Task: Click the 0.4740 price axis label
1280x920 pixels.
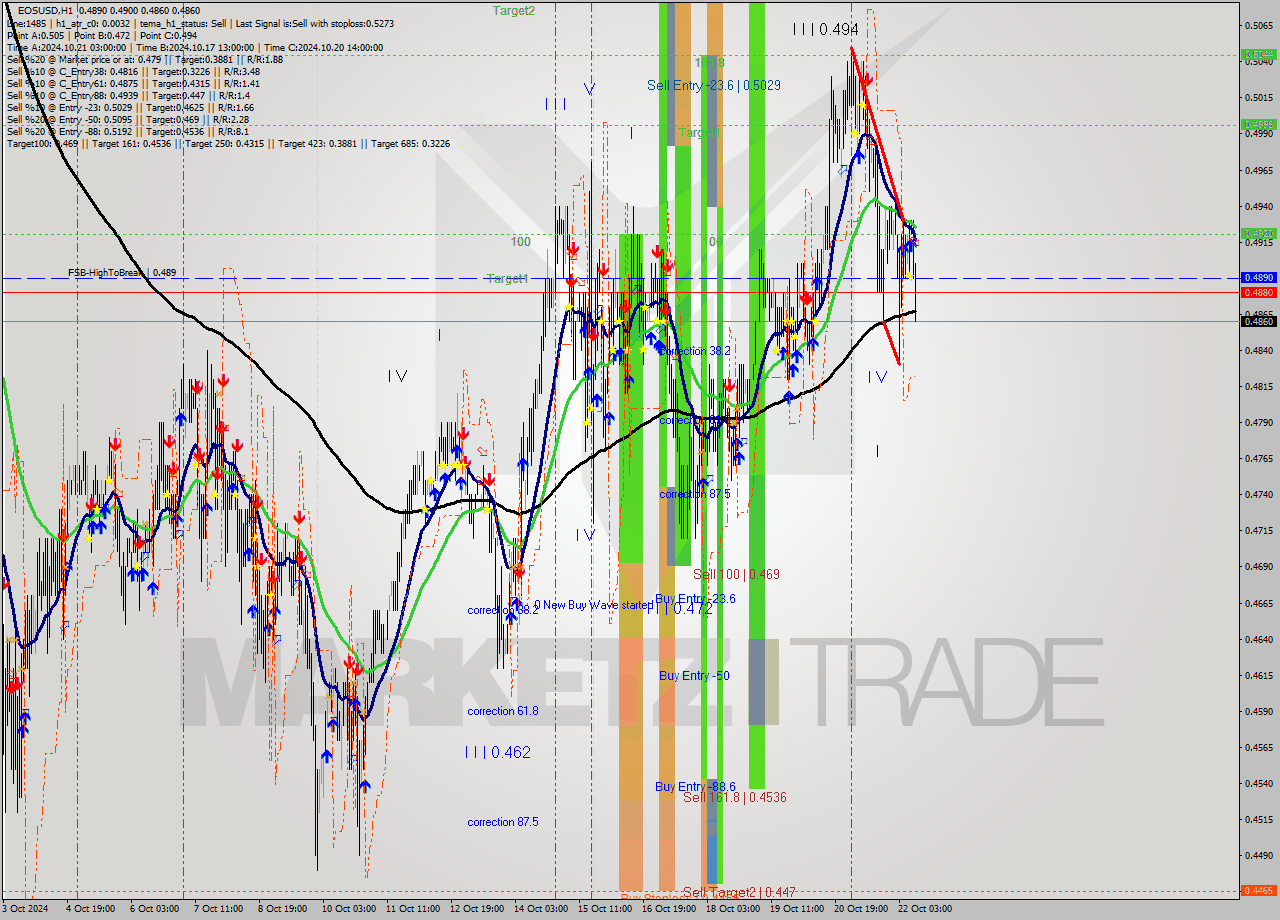Action: click(x=1258, y=494)
